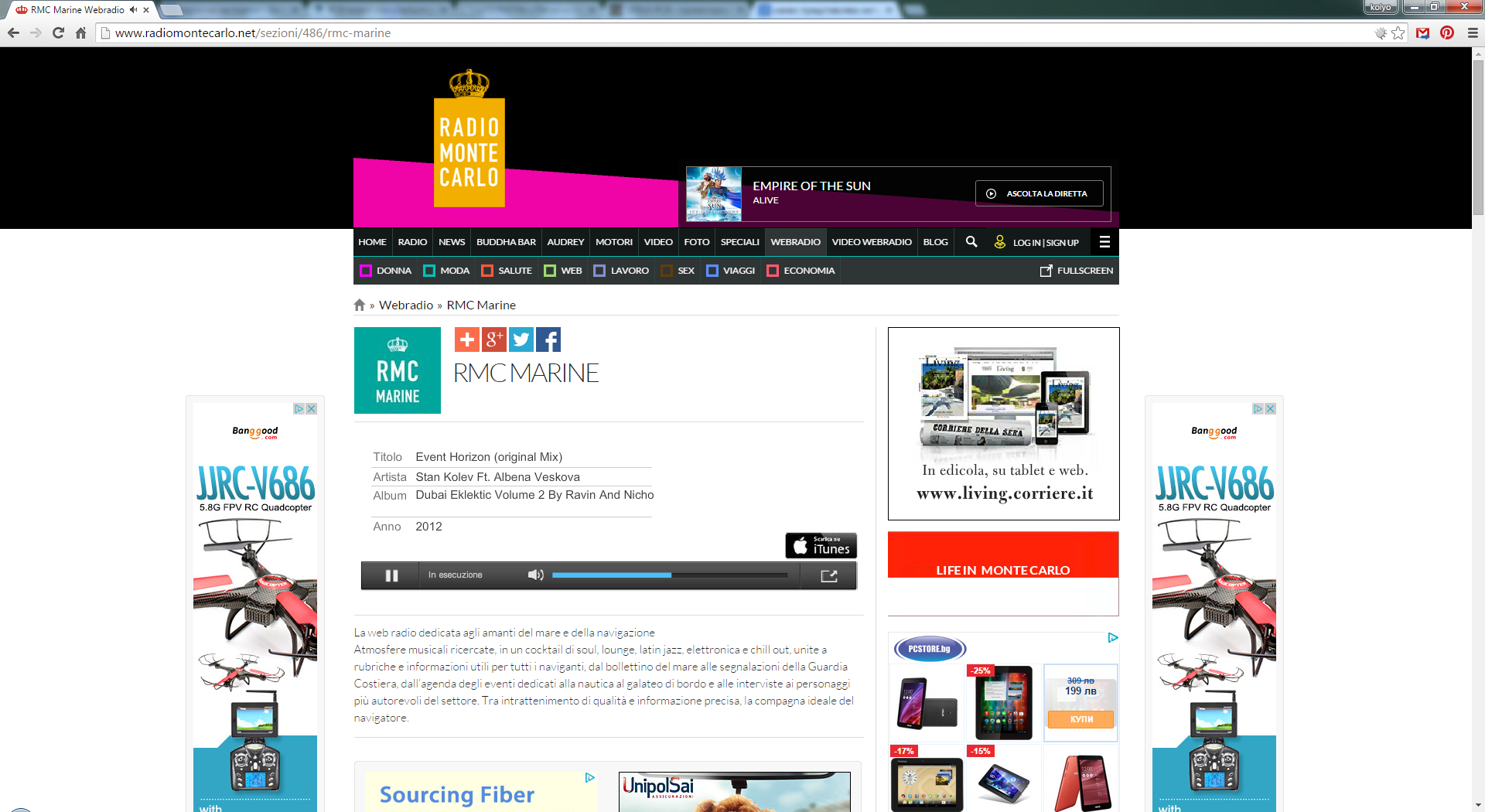Open the hamburger menu in the nav bar
The image size is (1485, 812).
(1104, 242)
